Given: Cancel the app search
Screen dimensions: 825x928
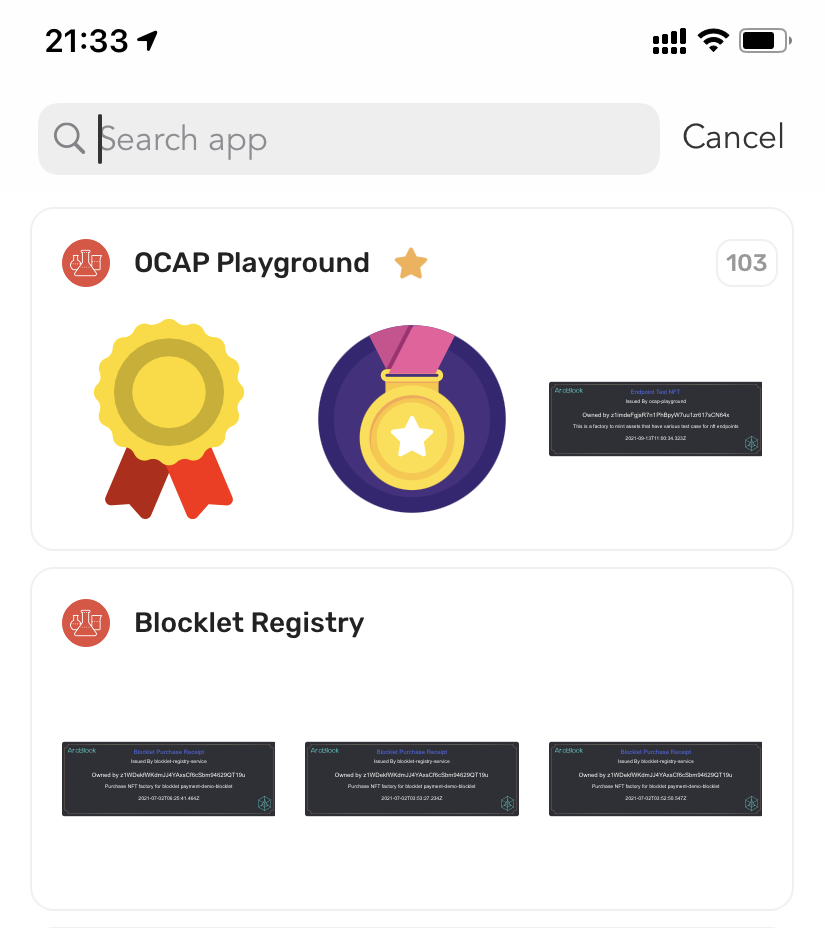Looking at the screenshot, I should tap(733, 137).
